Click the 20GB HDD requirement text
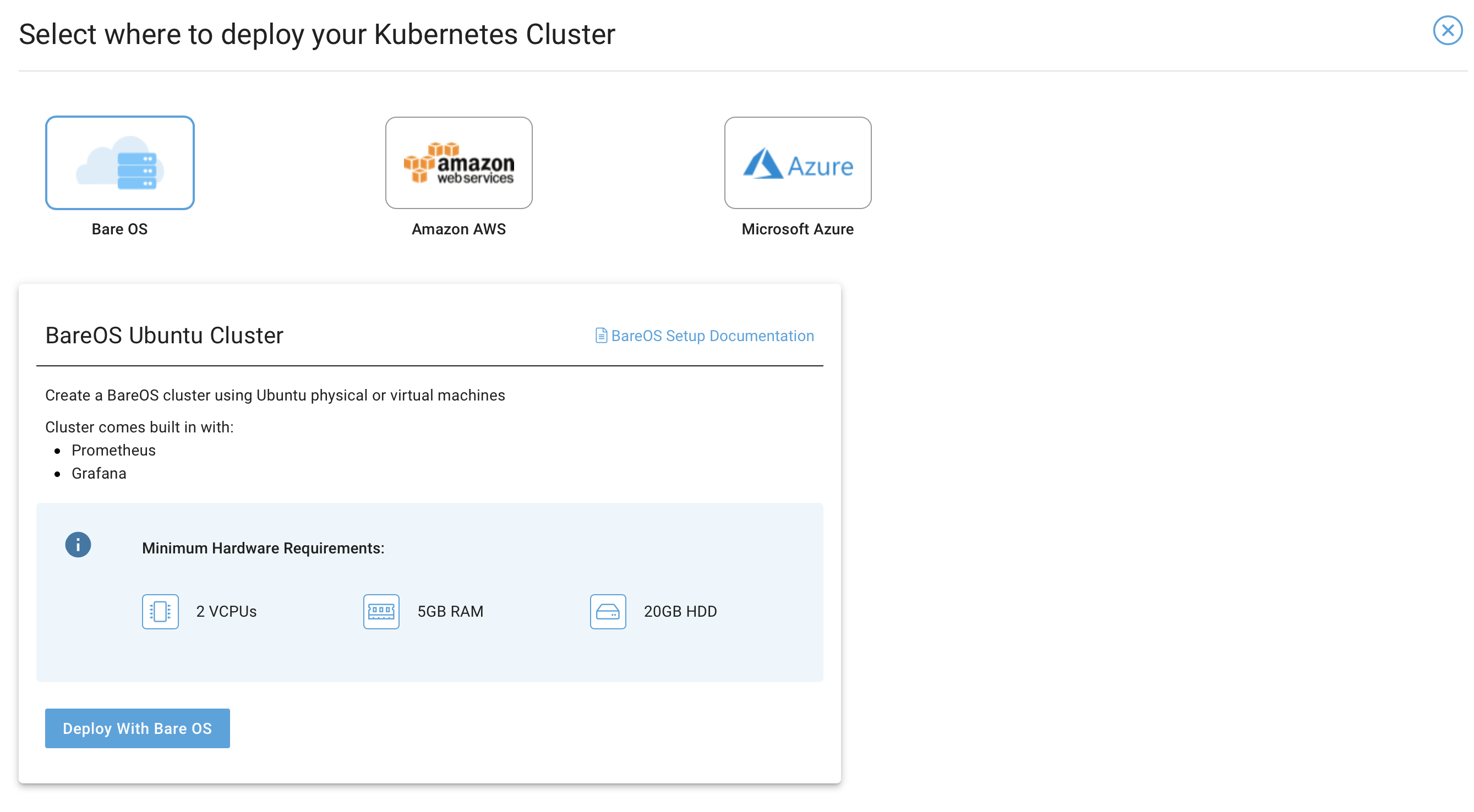This screenshot has width=1474, height=812. point(680,611)
